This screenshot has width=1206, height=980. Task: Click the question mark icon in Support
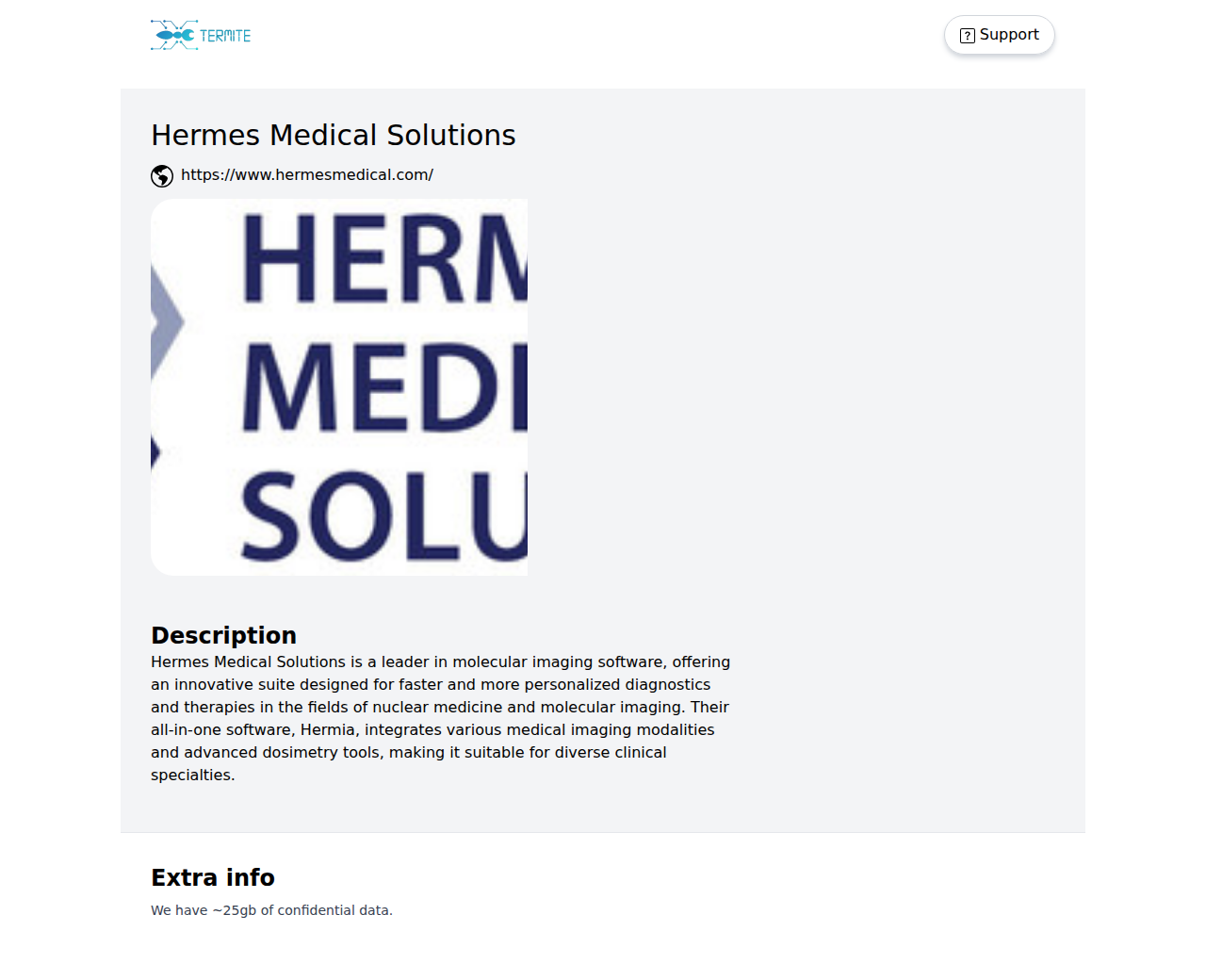pos(967,36)
